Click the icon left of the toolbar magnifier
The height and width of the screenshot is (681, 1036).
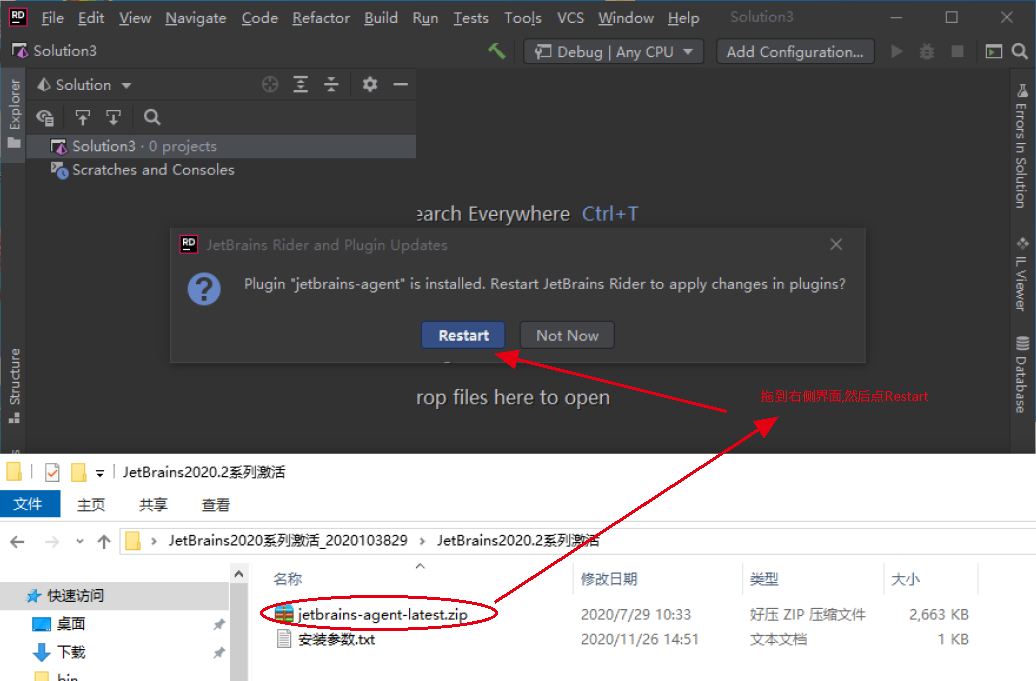point(994,52)
